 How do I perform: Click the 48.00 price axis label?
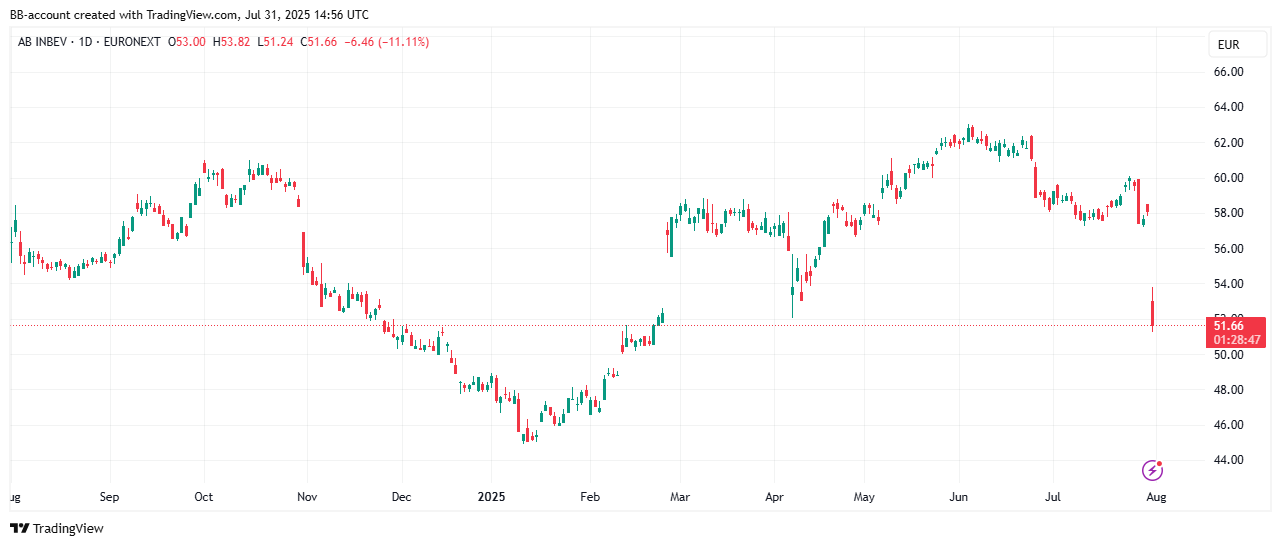coord(1228,389)
